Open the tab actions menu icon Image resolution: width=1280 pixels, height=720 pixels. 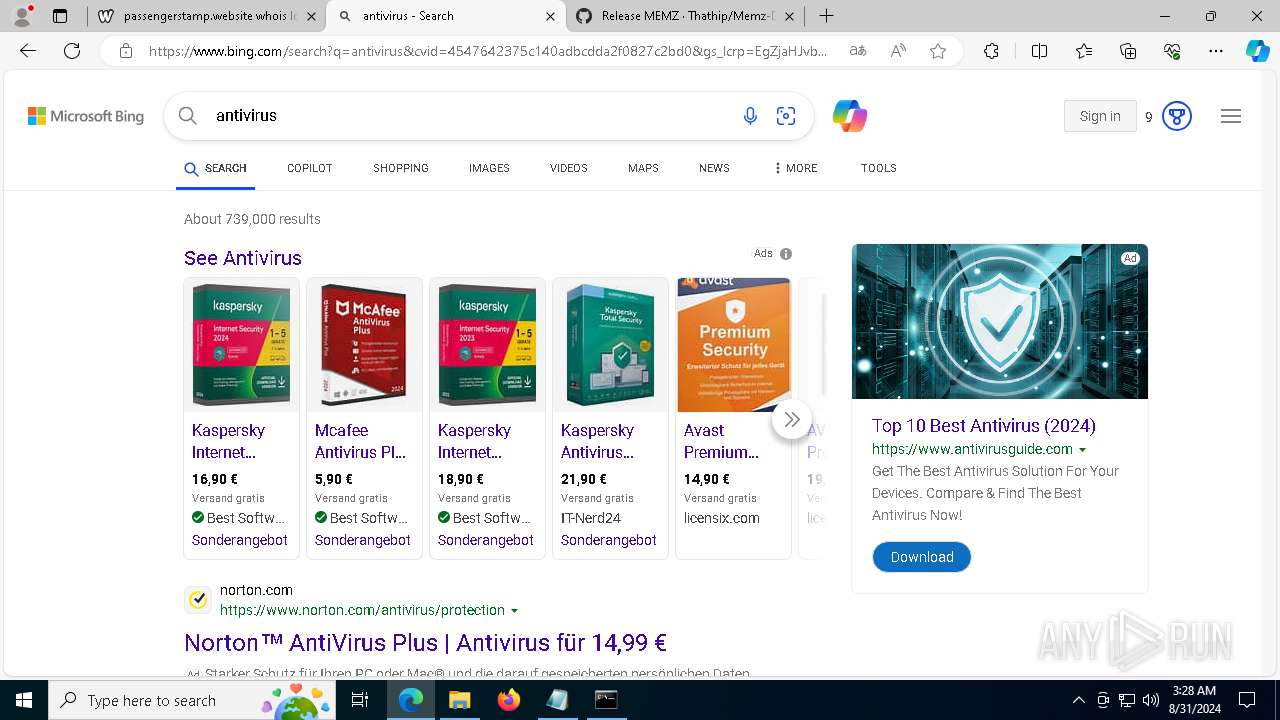point(60,16)
